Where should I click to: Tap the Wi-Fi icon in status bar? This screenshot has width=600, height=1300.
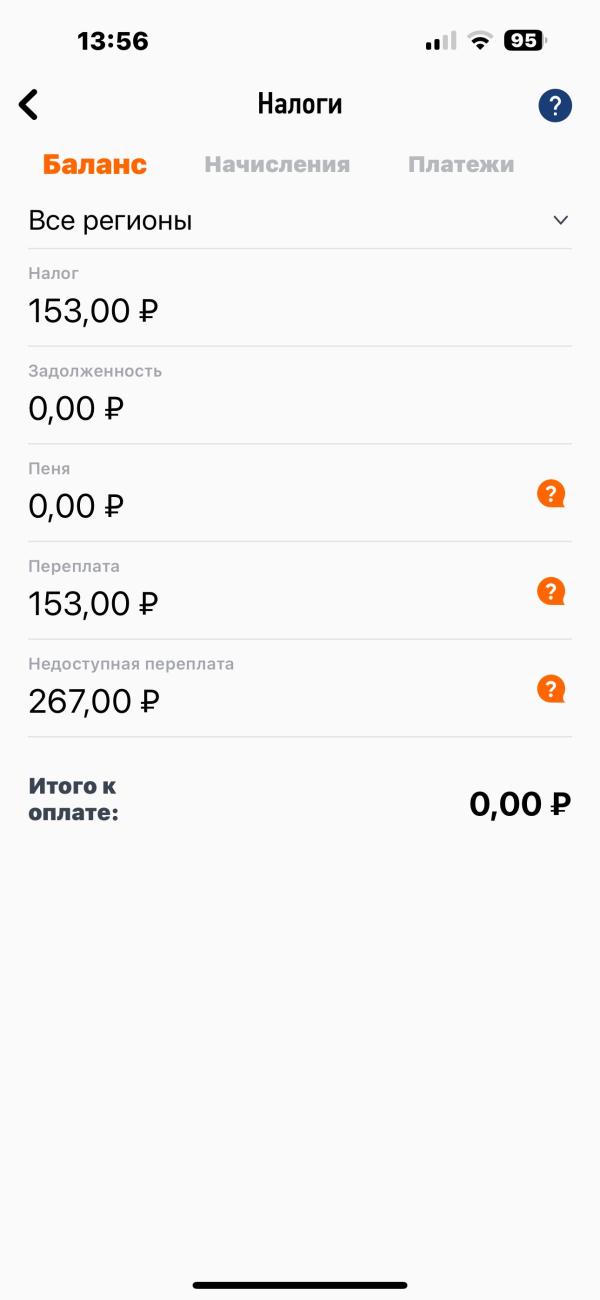pyautogui.click(x=481, y=41)
